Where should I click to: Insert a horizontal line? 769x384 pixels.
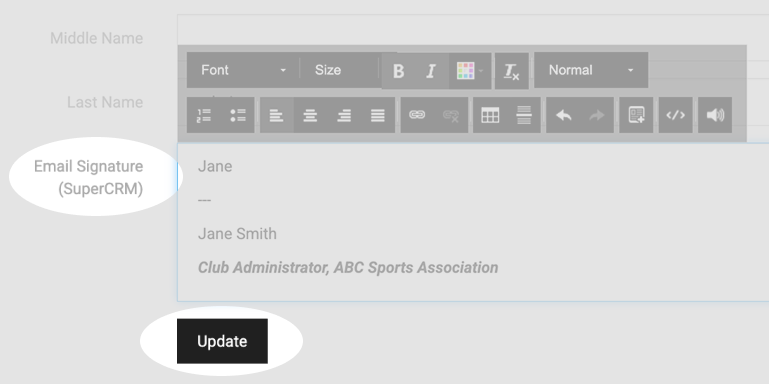tap(524, 115)
